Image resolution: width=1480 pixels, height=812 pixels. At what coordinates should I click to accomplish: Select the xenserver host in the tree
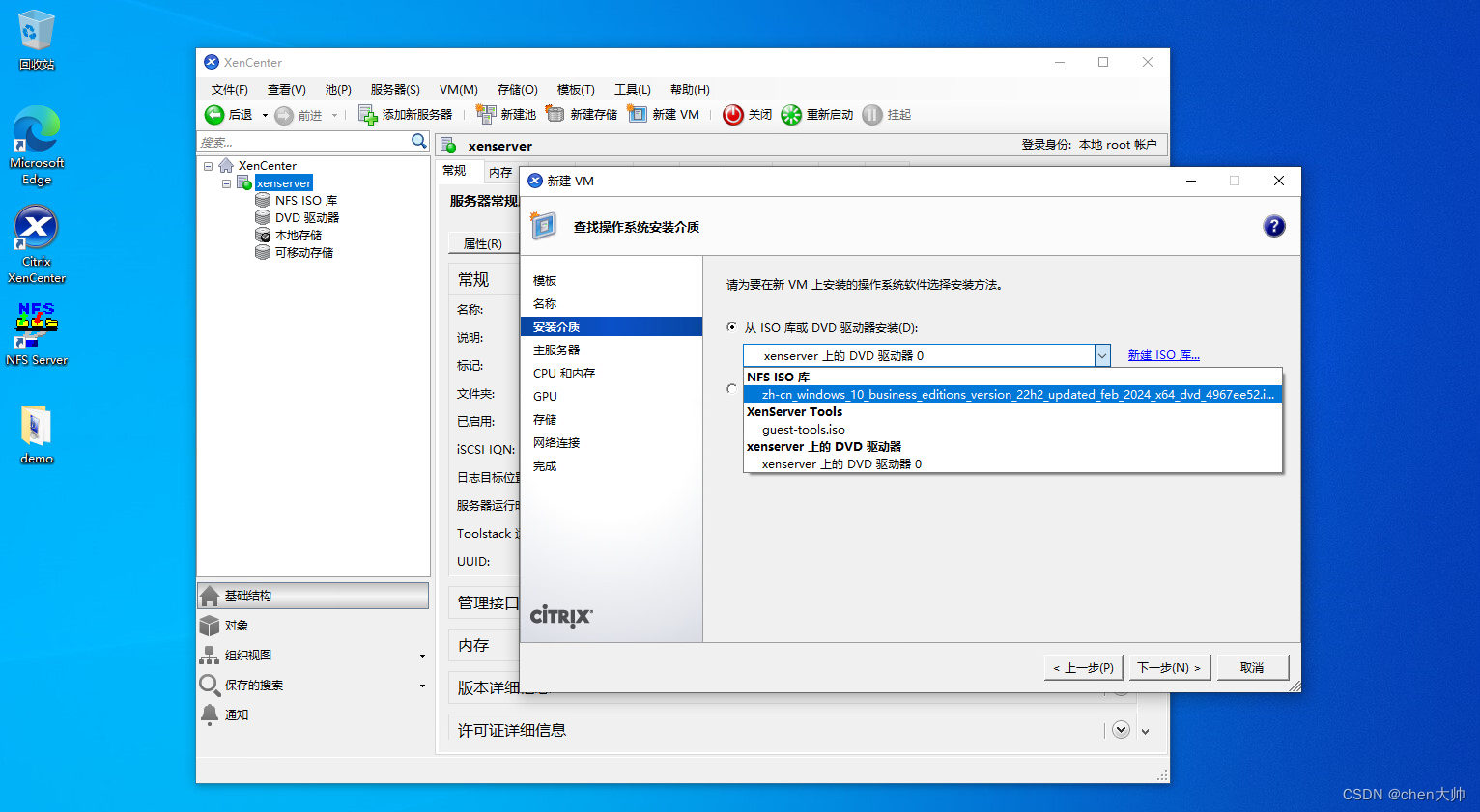point(284,183)
